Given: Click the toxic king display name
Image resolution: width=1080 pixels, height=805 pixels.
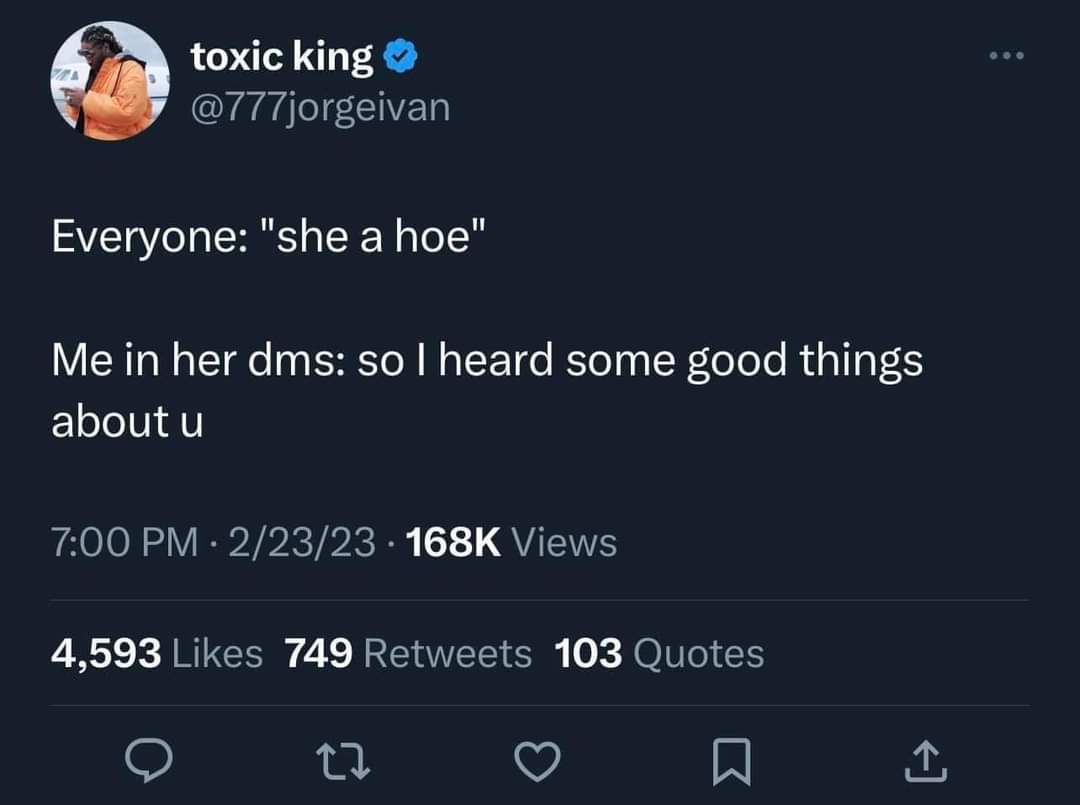Looking at the screenshot, I should [x=282, y=56].
